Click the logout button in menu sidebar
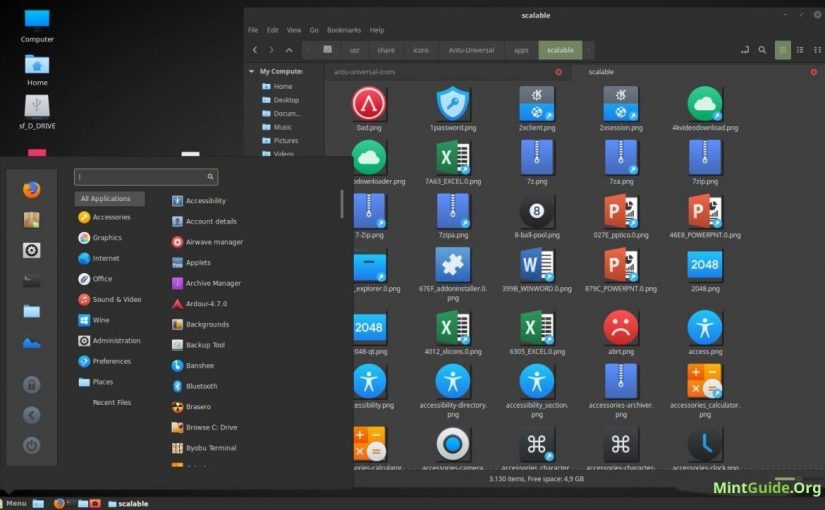Viewport: 825px width, 510px height. (32, 415)
